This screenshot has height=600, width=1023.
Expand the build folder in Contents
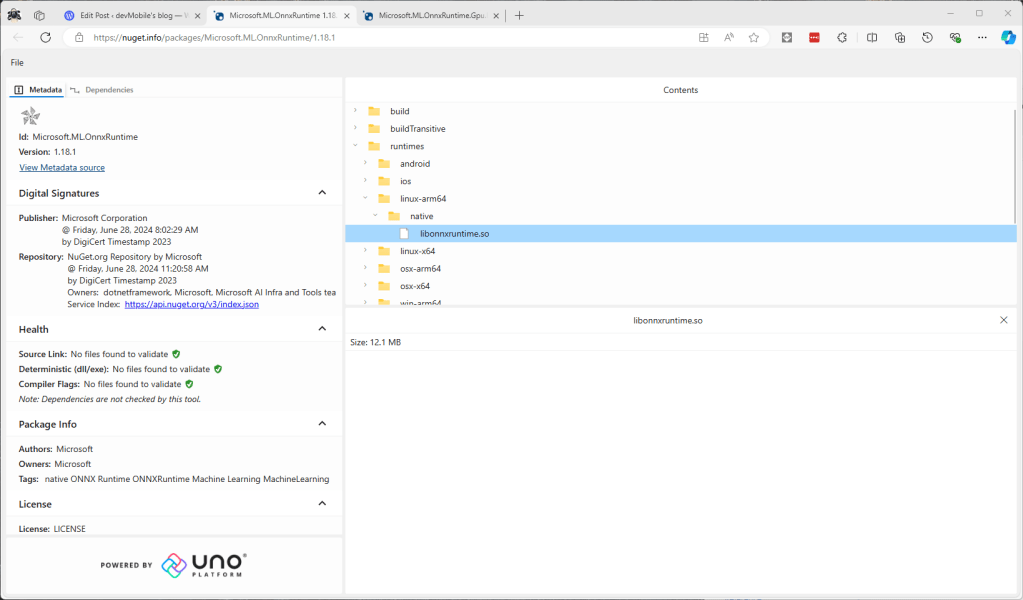pyautogui.click(x=355, y=111)
